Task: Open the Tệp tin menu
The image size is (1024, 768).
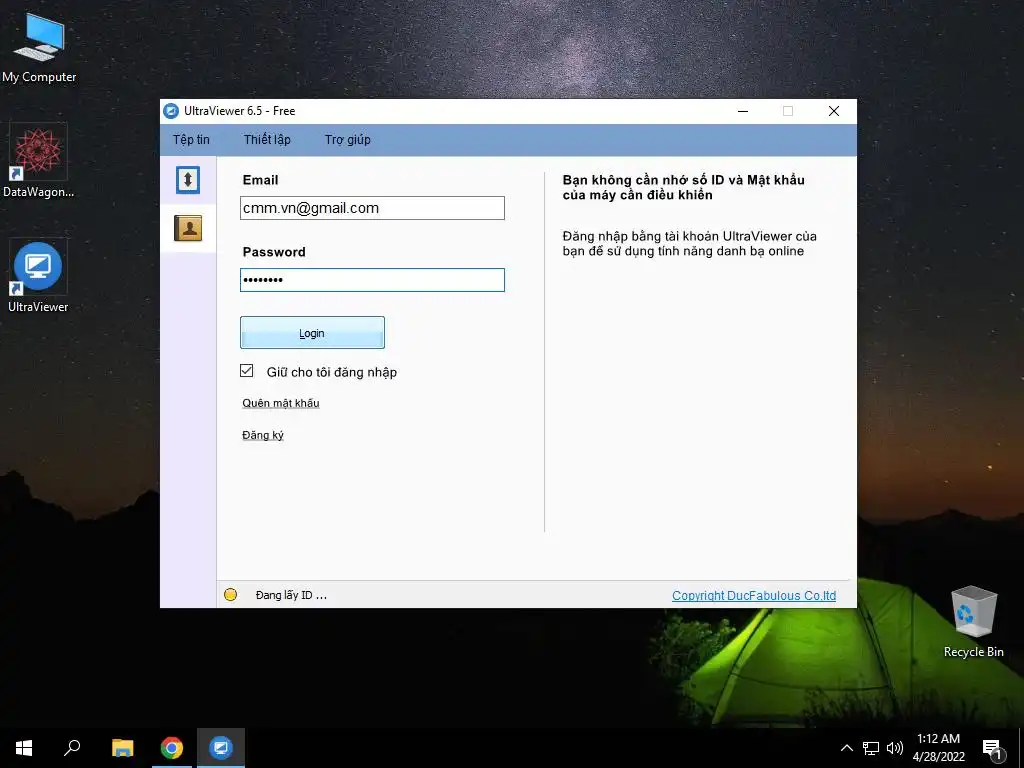Action: tap(191, 140)
